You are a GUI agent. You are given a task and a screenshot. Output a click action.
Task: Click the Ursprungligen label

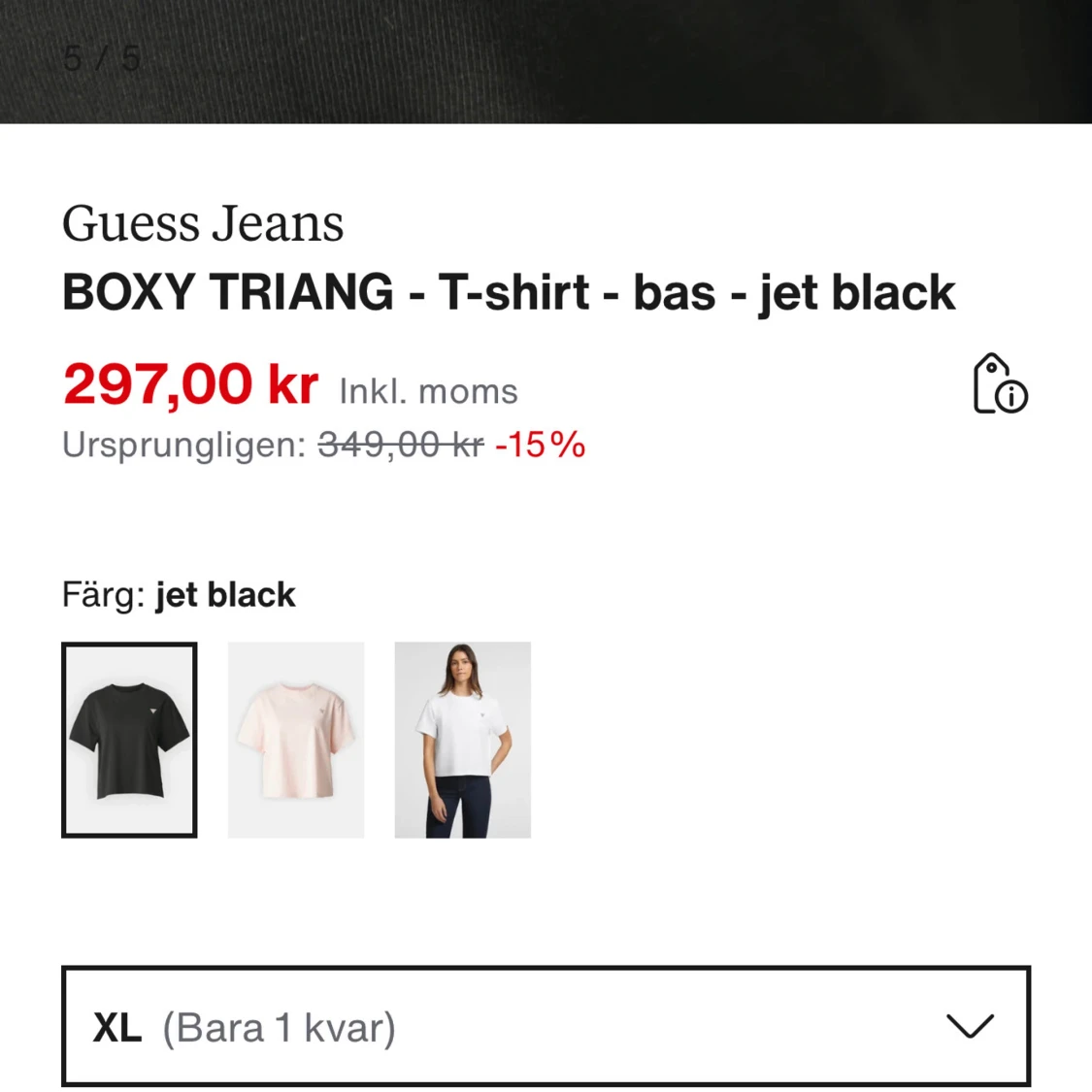click(183, 445)
